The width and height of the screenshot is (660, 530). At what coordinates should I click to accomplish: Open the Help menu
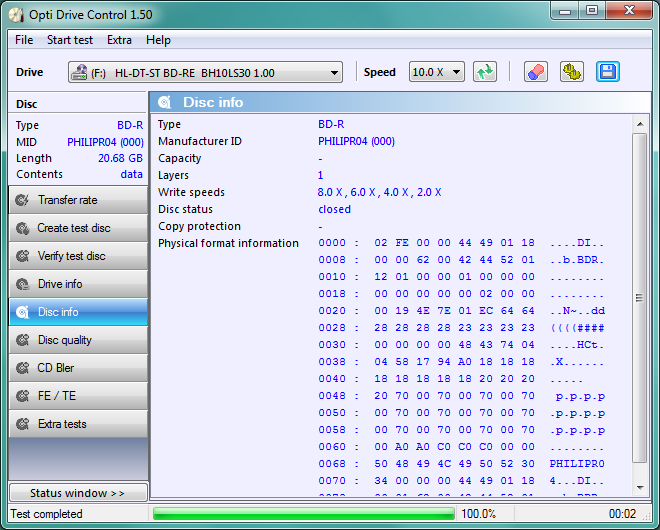click(158, 40)
